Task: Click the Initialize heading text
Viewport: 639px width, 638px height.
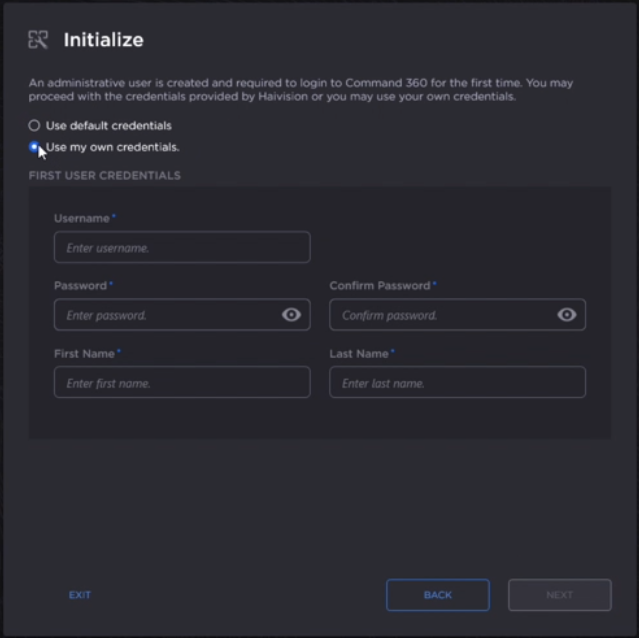Action: 104,40
